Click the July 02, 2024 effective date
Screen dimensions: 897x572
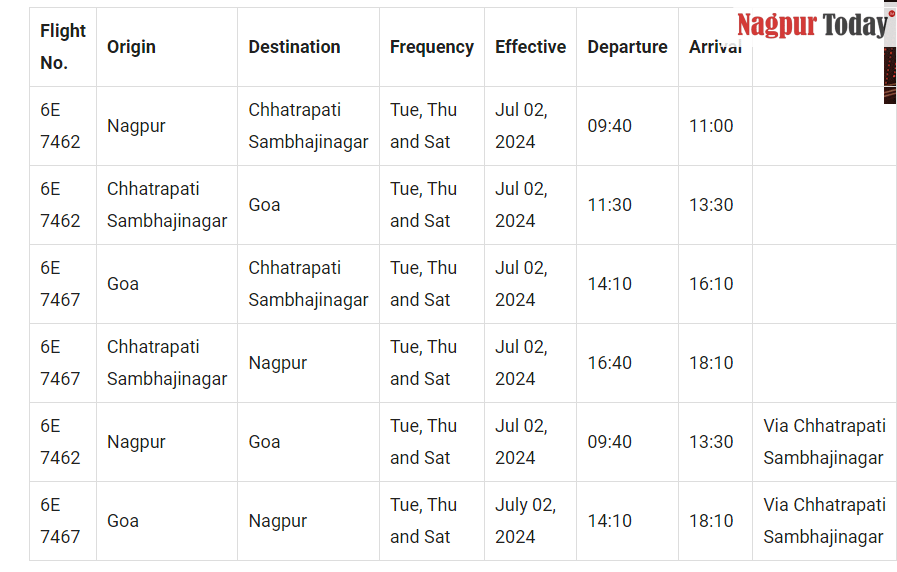click(x=525, y=521)
